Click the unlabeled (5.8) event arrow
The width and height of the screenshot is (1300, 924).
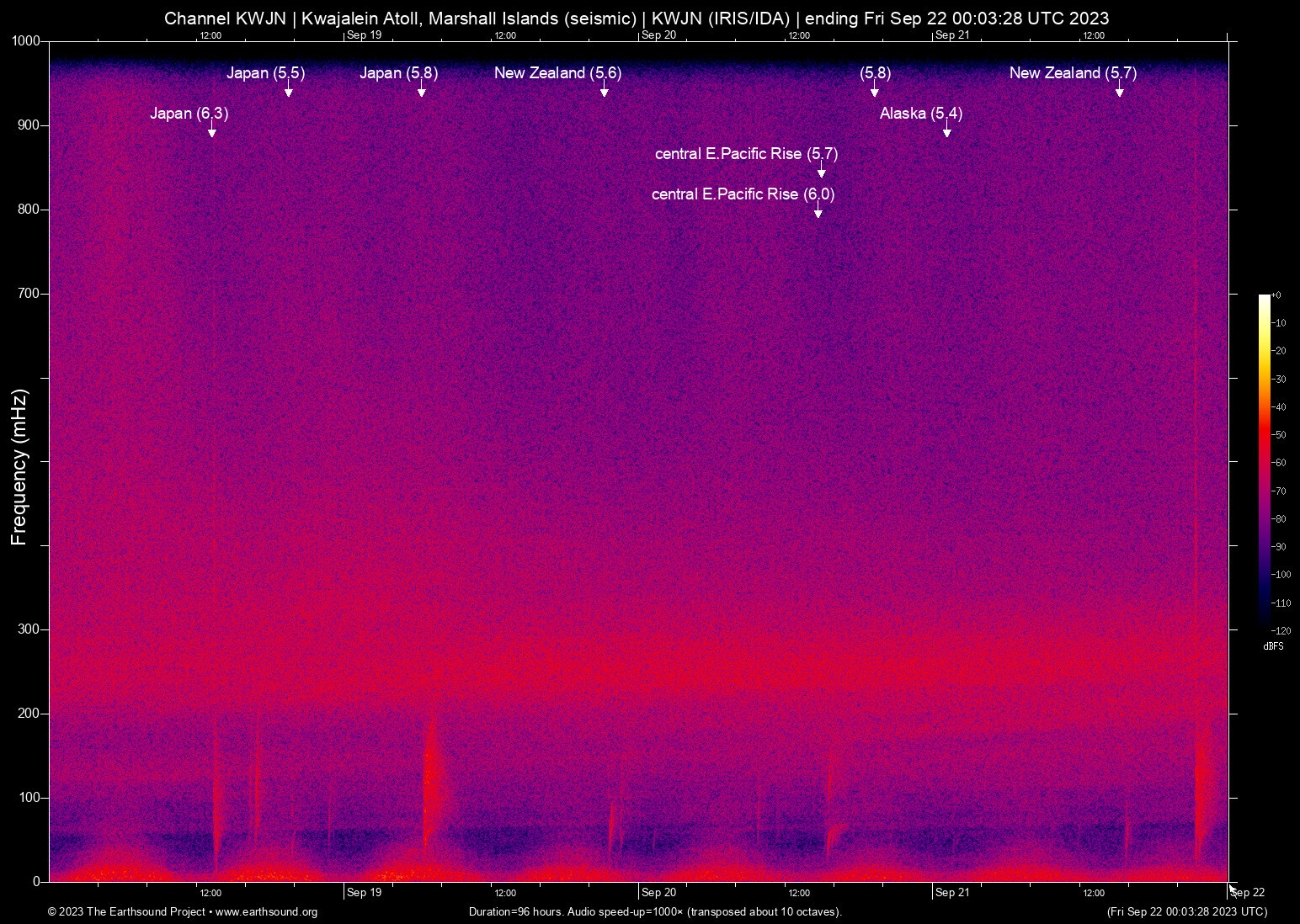tap(875, 88)
